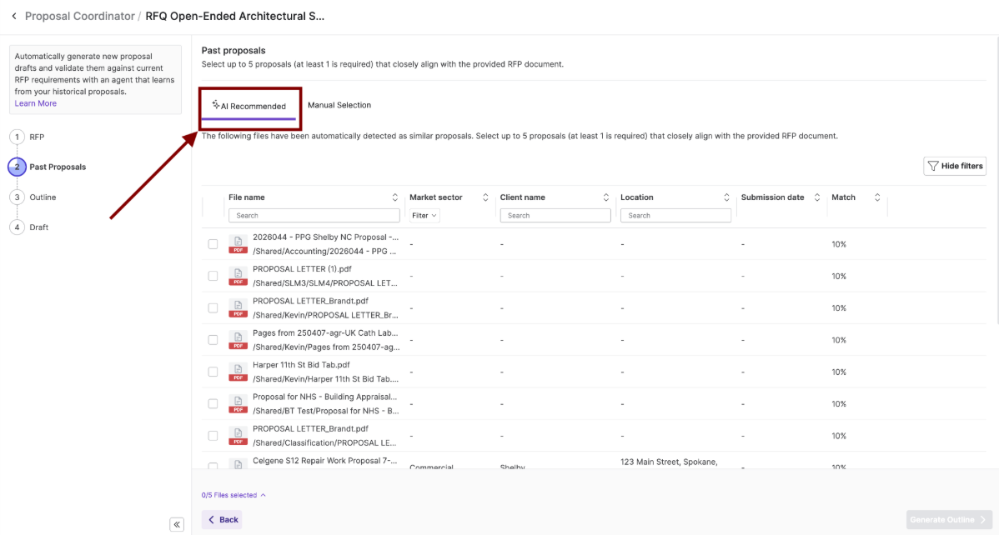This screenshot has width=999, height=535.
Task: Click the PDF icon for Harper 11th St Bid Tab
Action: pos(238,372)
